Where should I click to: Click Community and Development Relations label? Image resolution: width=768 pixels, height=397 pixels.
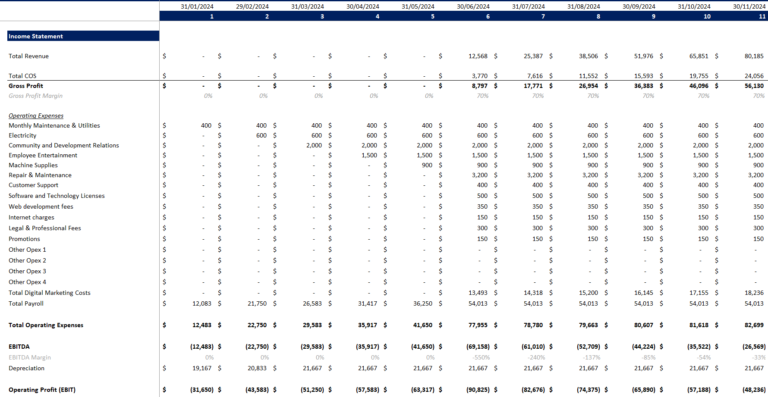[x=64, y=145]
